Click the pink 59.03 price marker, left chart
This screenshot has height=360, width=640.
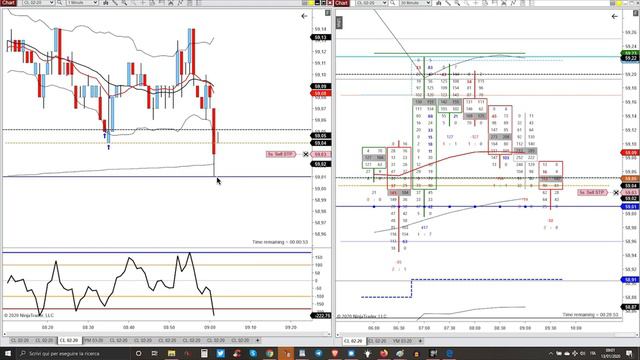[321, 154]
